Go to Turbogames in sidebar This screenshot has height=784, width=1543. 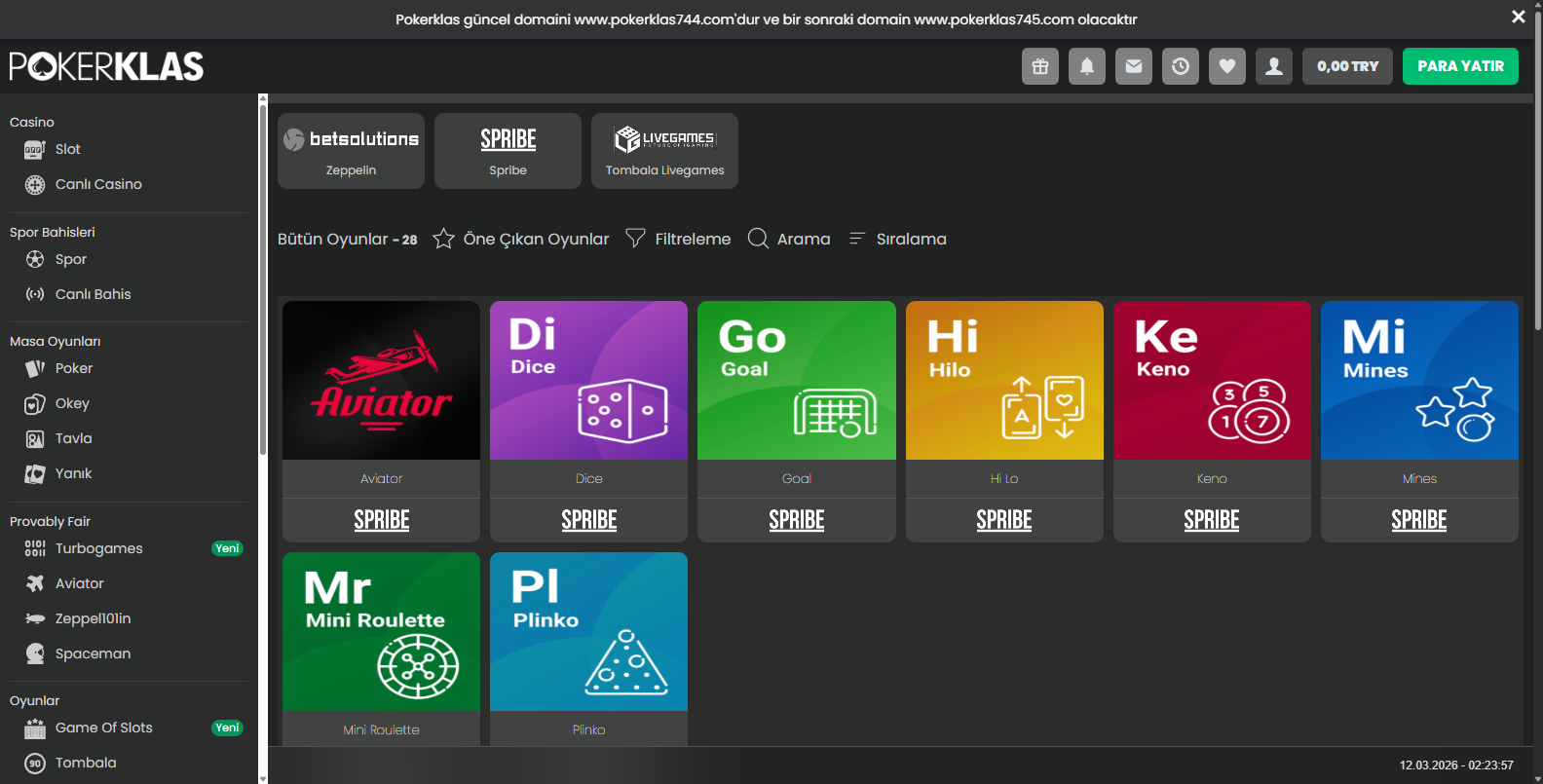(x=98, y=548)
